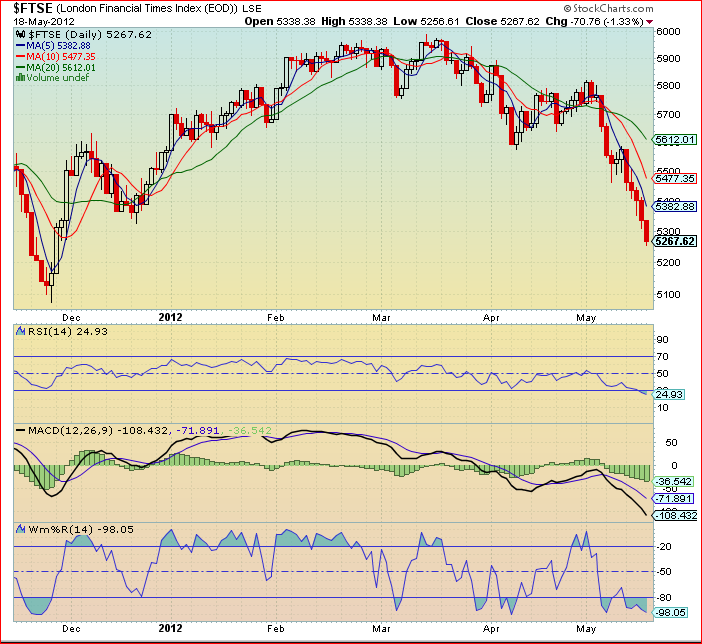Click the blue 5382.88 axis price tag
This screenshot has height=644, width=702.
point(675,206)
